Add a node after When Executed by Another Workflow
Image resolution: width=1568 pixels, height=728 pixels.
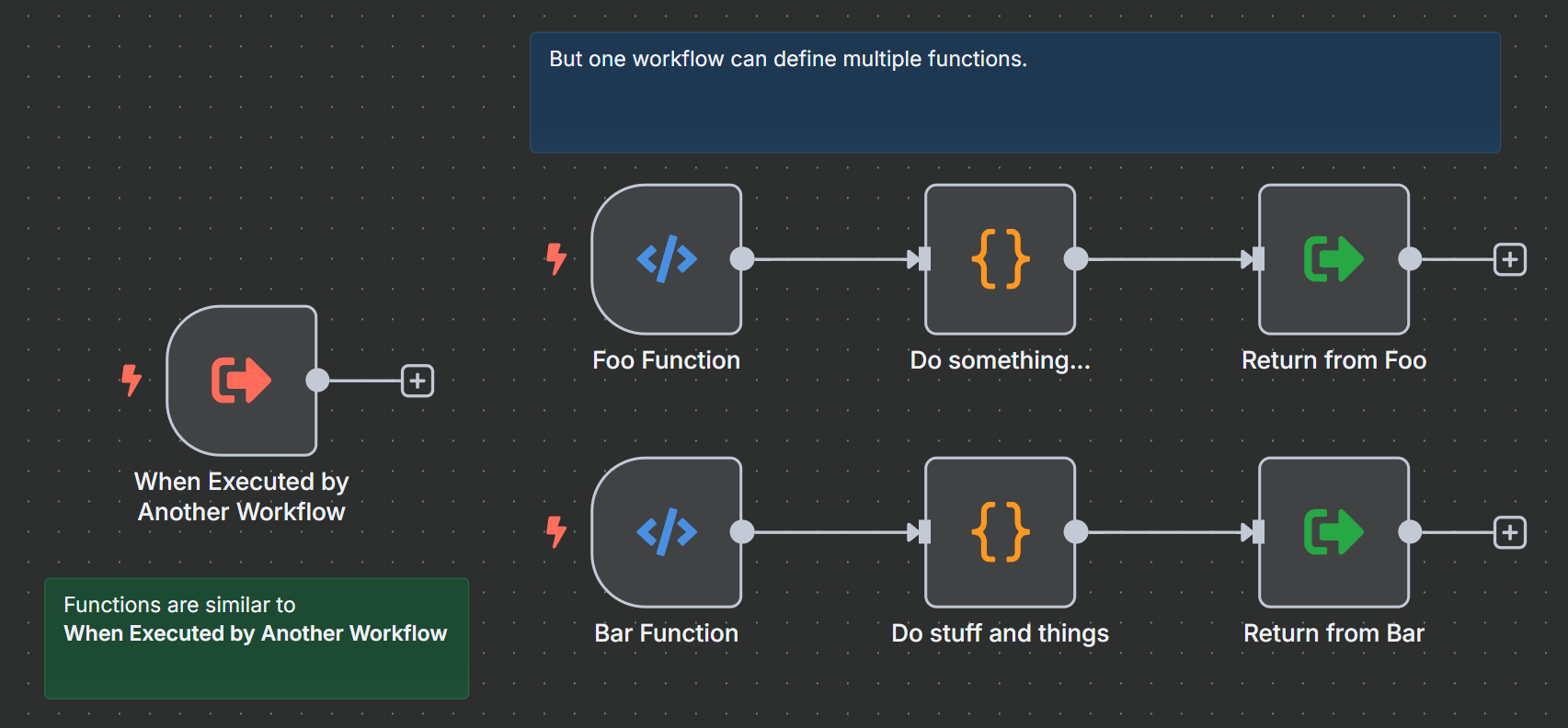pyautogui.click(x=418, y=381)
